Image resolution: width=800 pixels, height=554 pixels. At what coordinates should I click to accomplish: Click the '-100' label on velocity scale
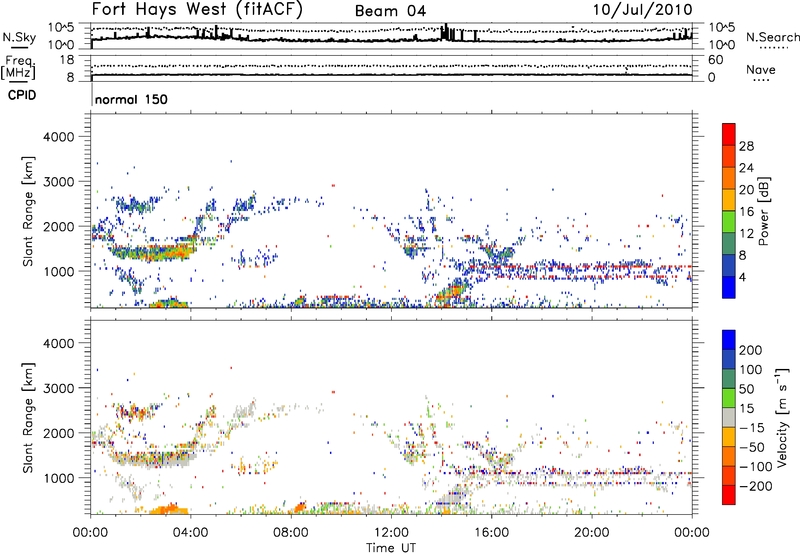[x=754, y=467]
